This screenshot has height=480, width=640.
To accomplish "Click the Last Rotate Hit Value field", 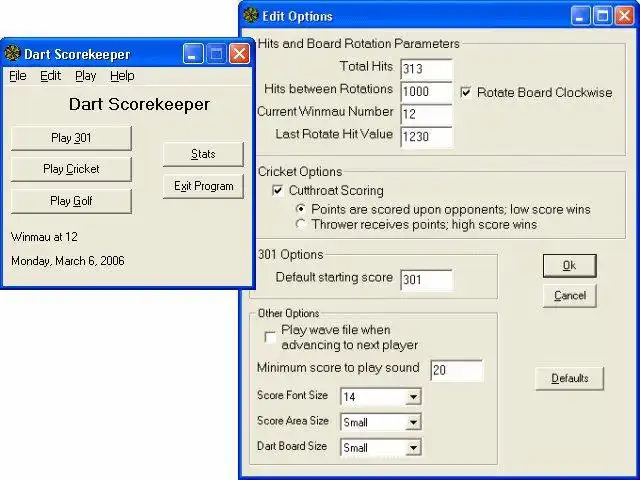I will tap(427, 136).
